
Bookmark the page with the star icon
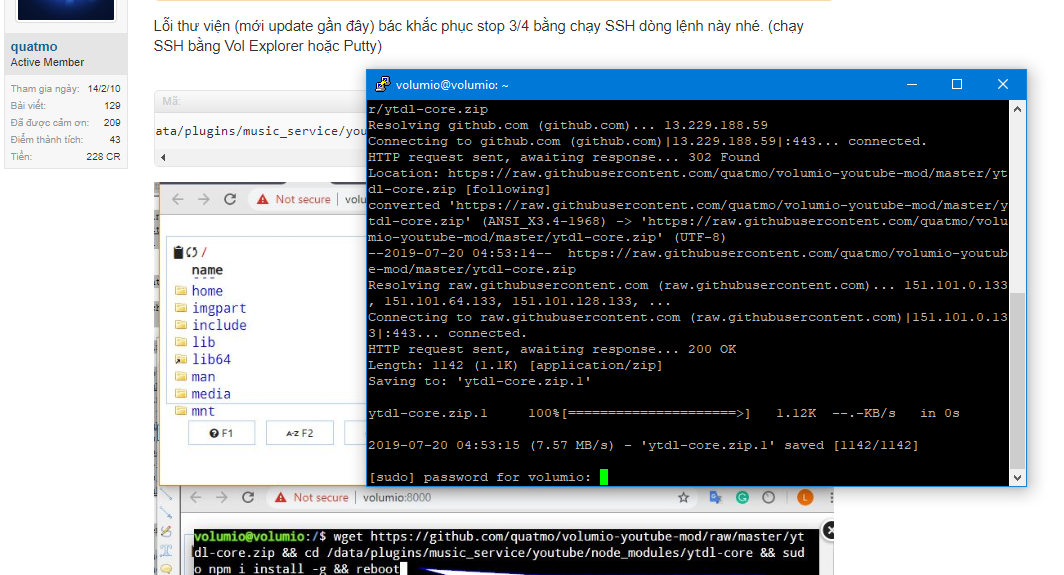click(x=683, y=498)
